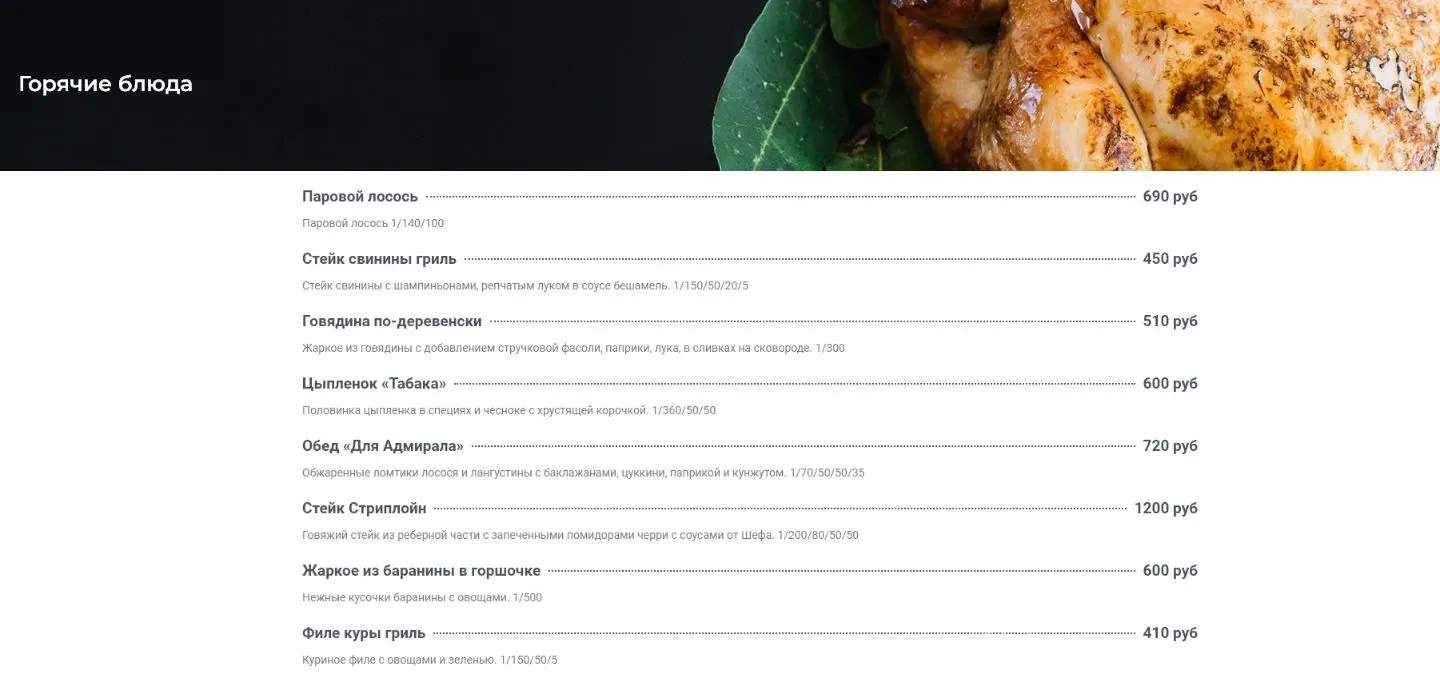The image size is (1440, 674).
Task: Click the Нежные кусочки баранины description
Action: coord(422,598)
